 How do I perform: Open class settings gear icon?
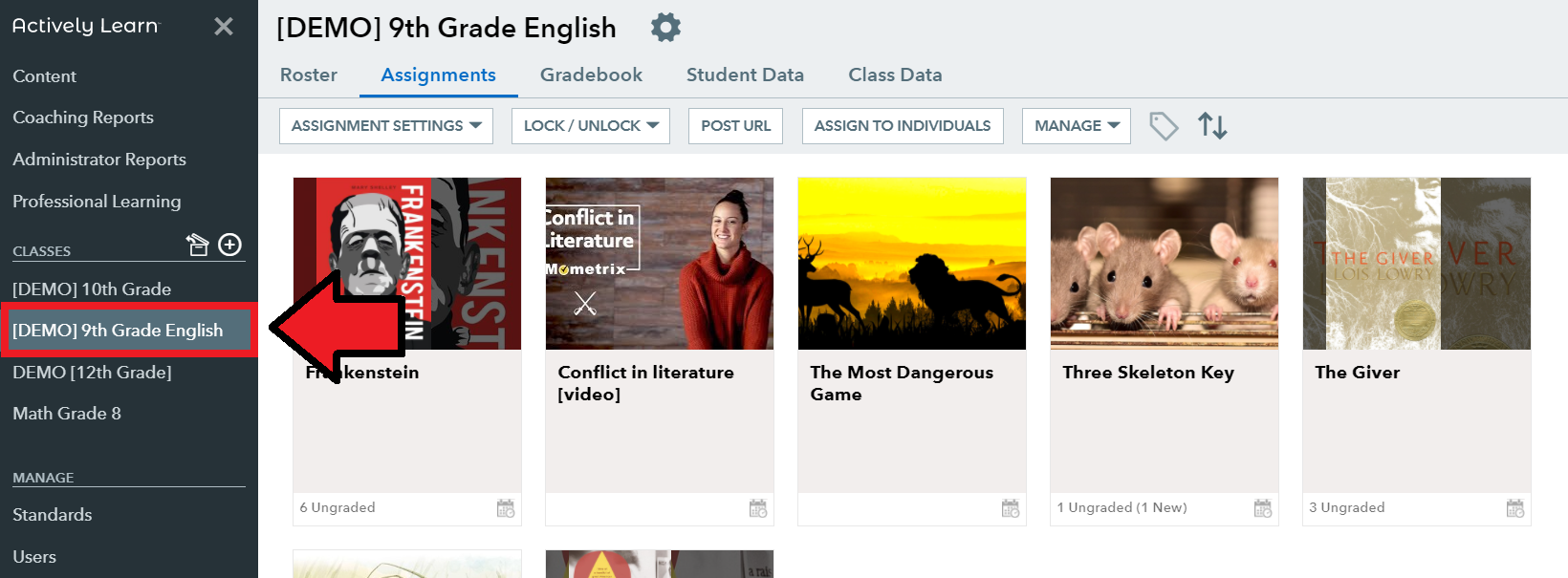click(665, 28)
